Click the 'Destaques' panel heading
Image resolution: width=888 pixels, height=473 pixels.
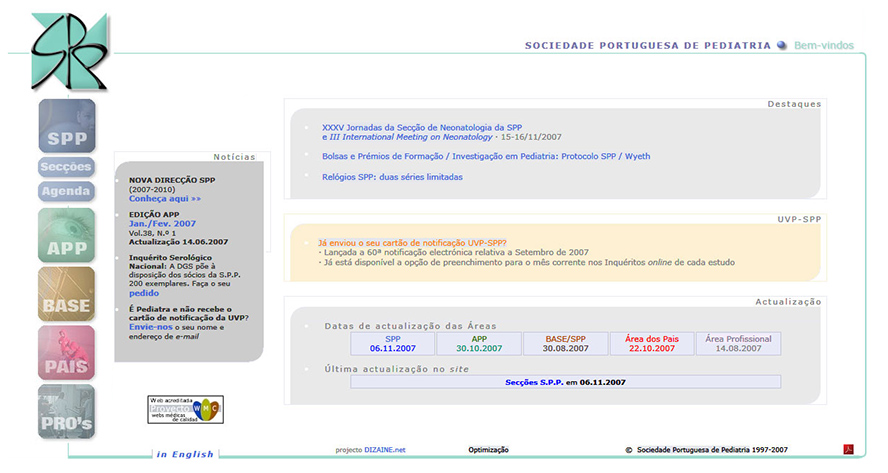[x=794, y=104]
